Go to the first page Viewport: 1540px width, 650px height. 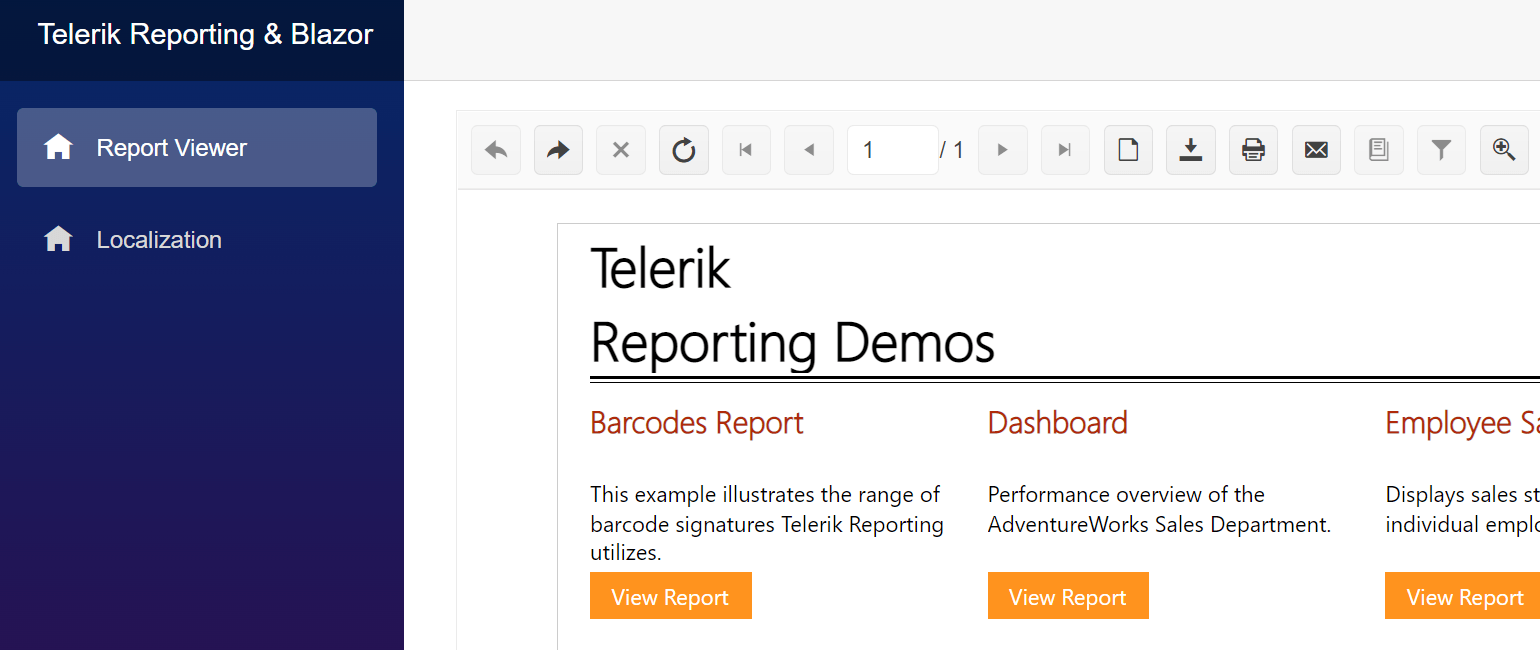pyautogui.click(x=746, y=150)
